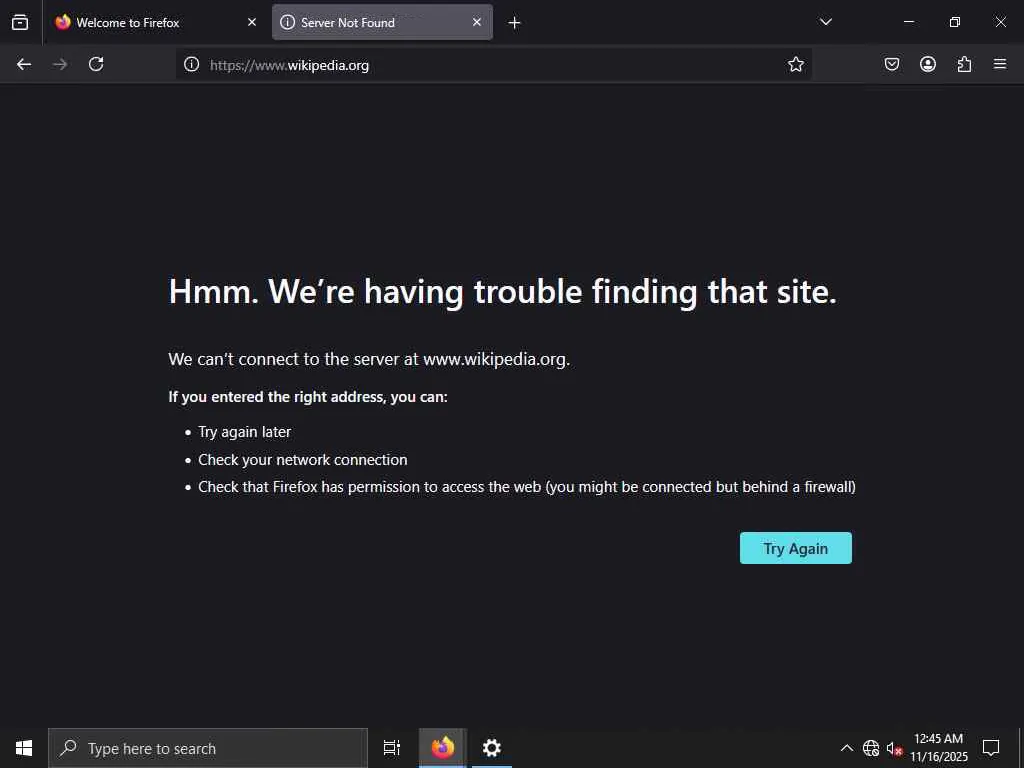Viewport: 1024px width, 768px height.
Task: Click the wikipedia.org URL address field
Action: coord(493,65)
